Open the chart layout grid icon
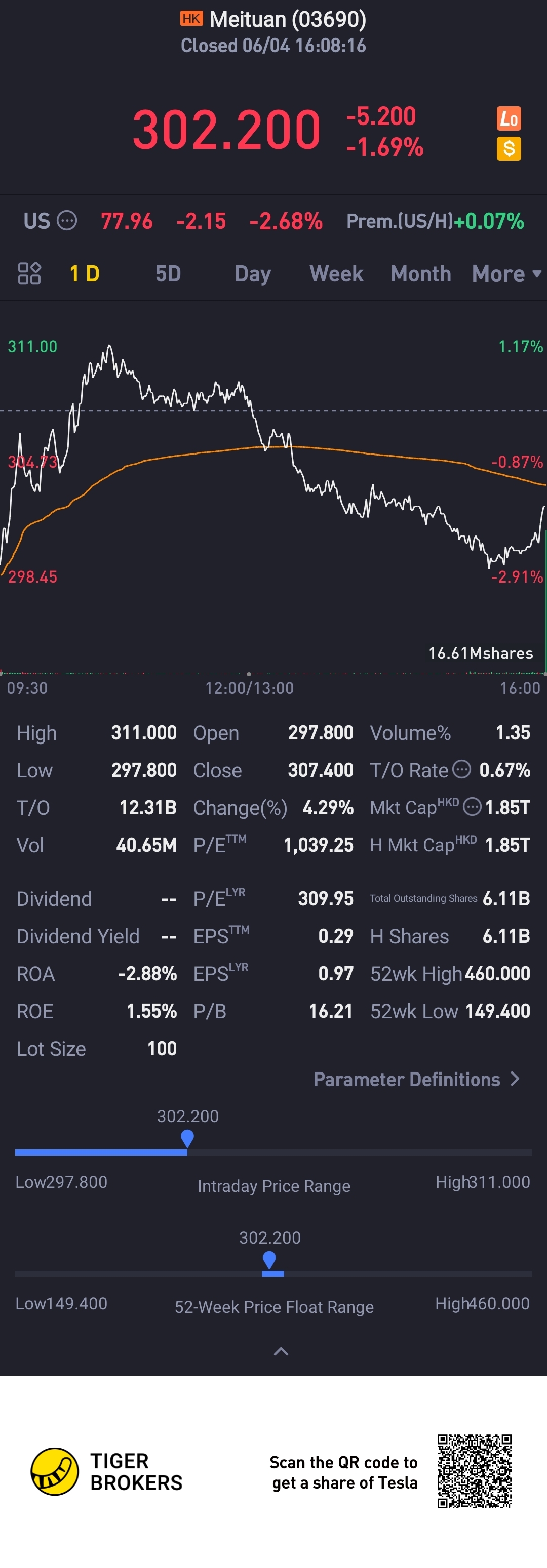The height and width of the screenshot is (1568, 547). [29, 273]
